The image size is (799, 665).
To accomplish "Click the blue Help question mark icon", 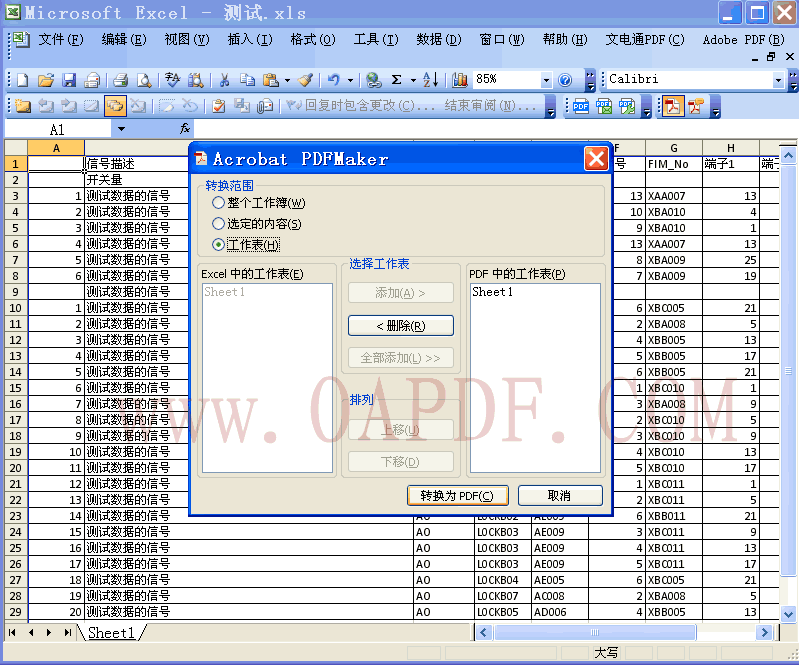I will 565,80.
